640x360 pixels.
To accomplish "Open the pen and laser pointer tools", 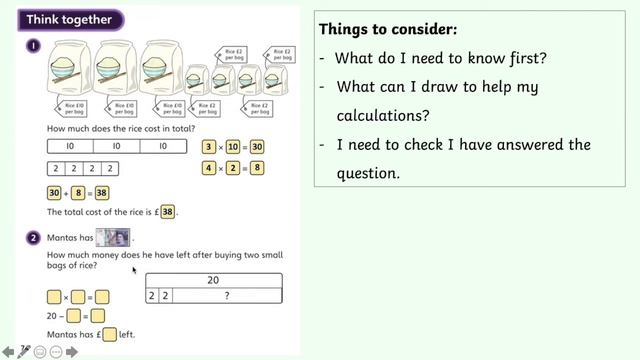I will point(24,351).
